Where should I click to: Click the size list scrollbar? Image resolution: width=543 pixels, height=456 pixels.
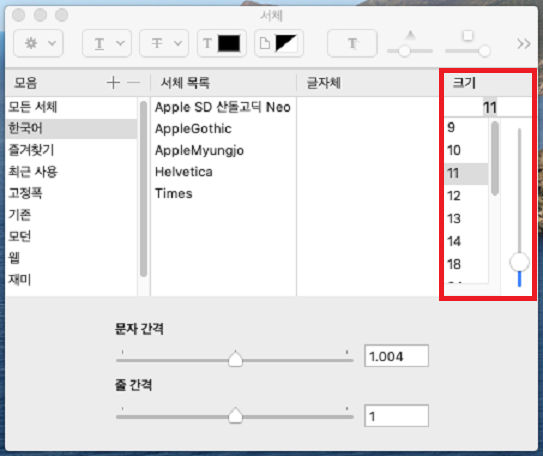coord(495,158)
